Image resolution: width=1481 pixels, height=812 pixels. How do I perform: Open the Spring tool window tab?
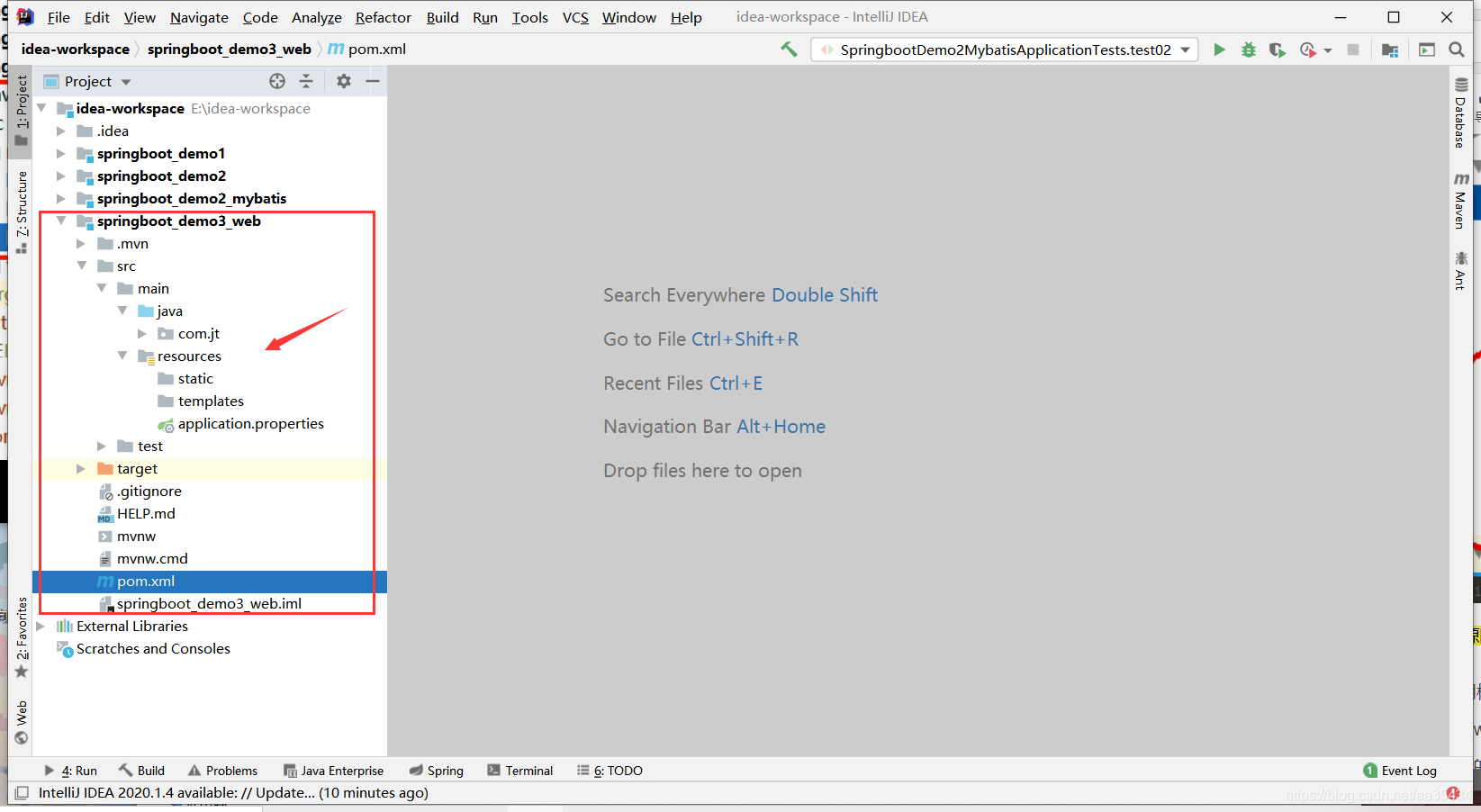tap(437, 771)
